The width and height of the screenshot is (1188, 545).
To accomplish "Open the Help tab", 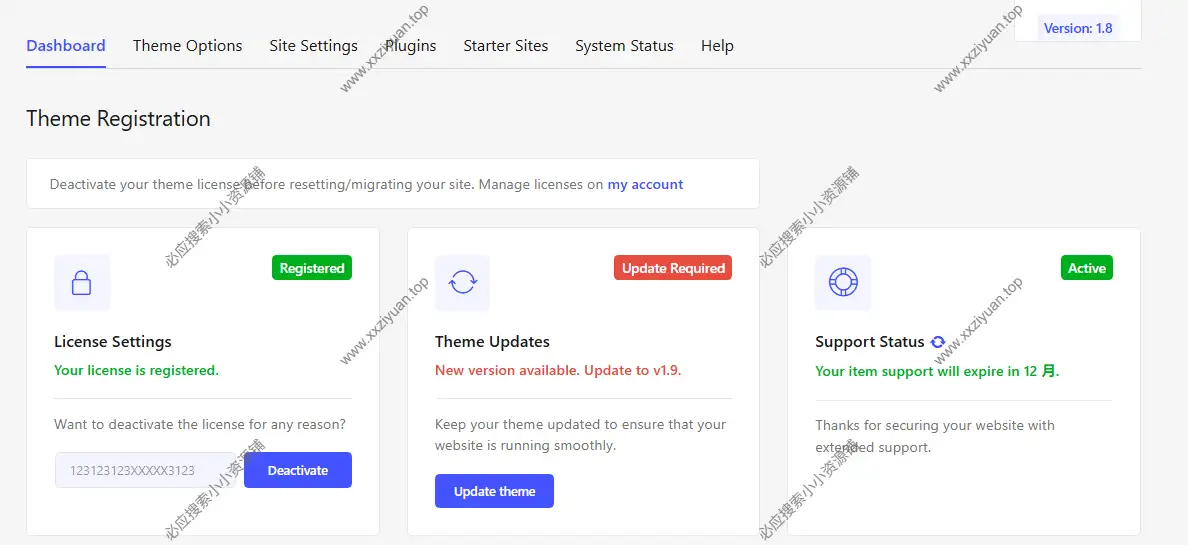I will (x=717, y=46).
